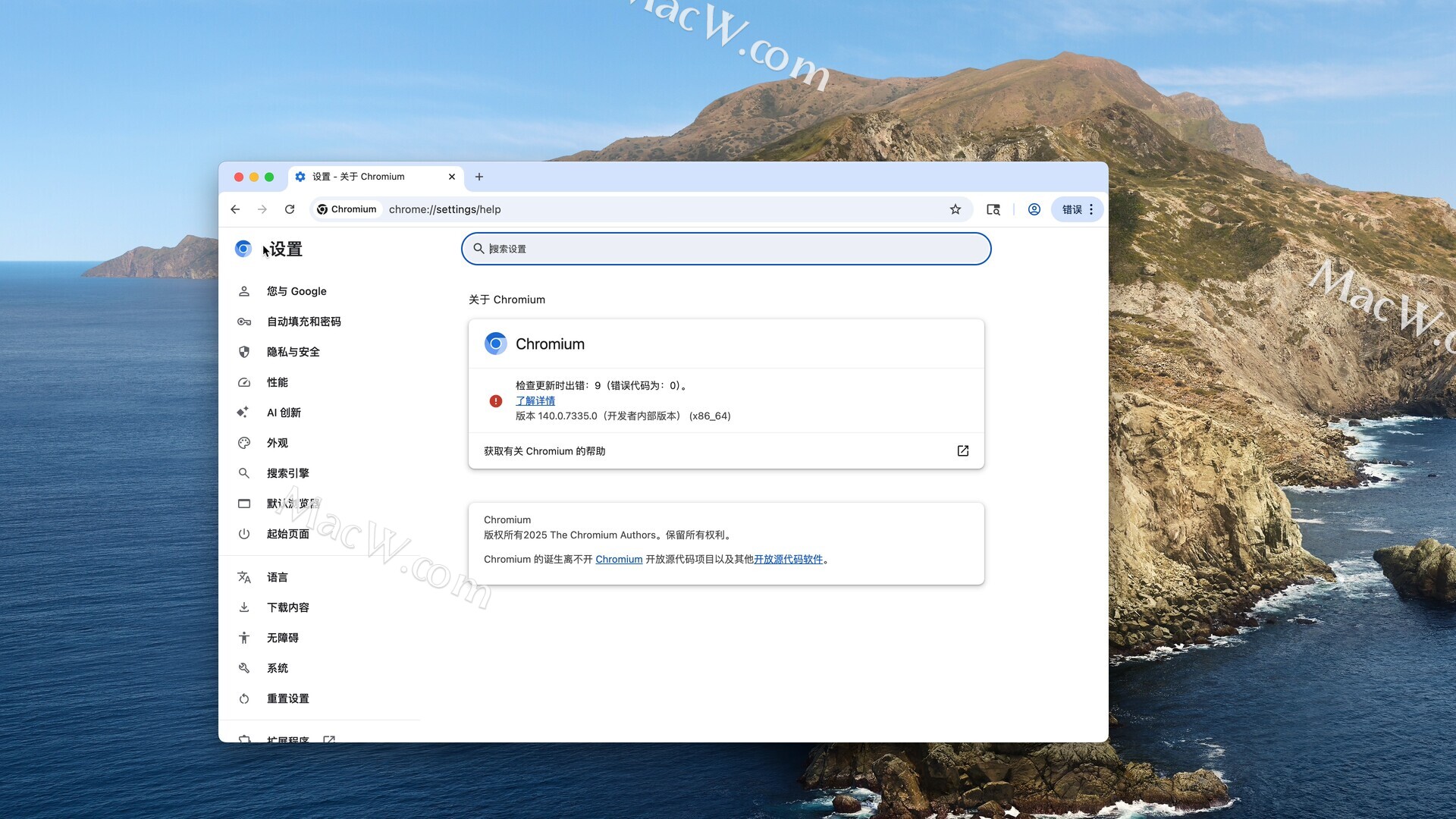
Task: Click the reset icon for 重置设置
Action: pyautogui.click(x=244, y=698)
